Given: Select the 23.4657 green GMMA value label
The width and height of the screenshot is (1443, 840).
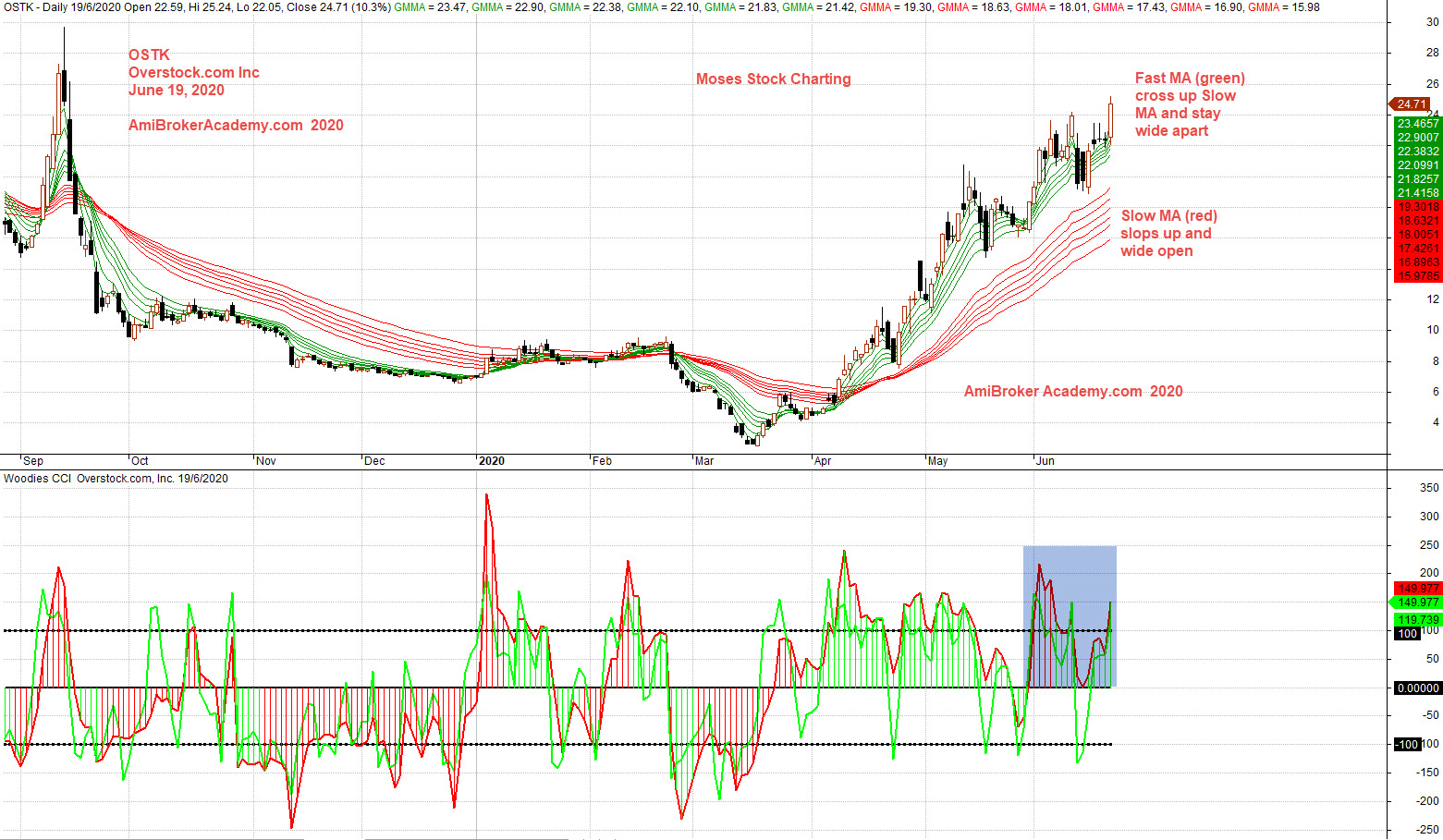Looking at the screenshot, I should [x=1417, y=124].
